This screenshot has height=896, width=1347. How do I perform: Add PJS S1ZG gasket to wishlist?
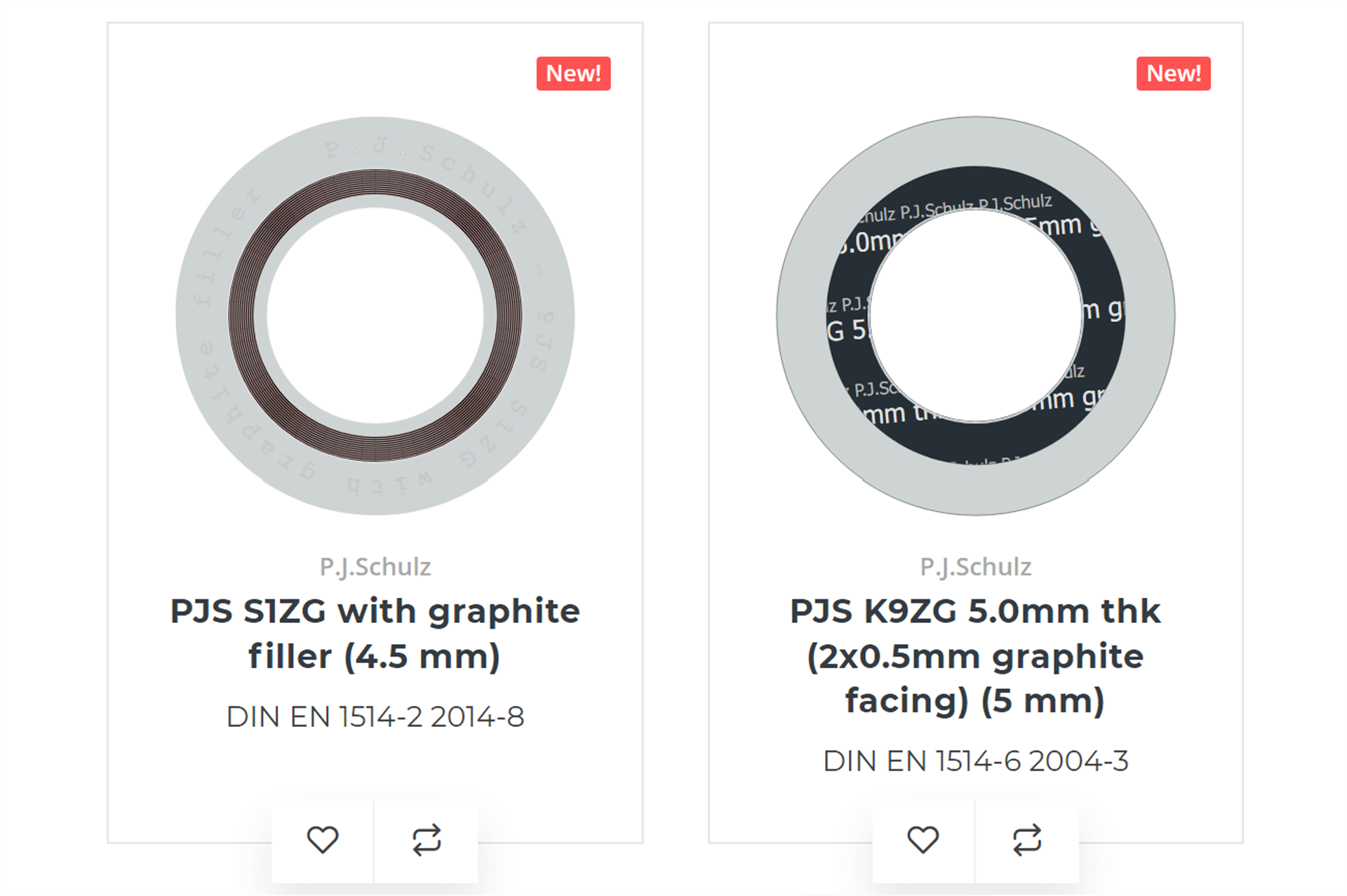[x=323, y=840]
